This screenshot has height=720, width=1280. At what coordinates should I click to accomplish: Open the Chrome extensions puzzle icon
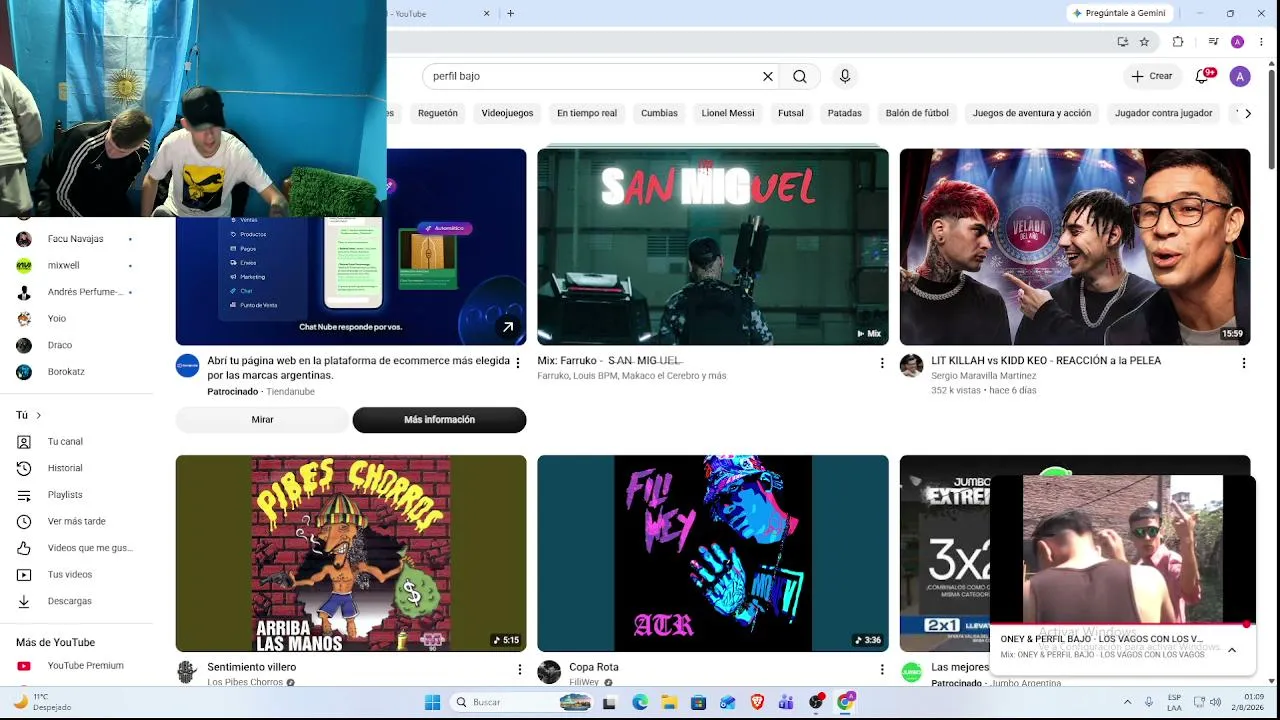(x=1178, y=42)
